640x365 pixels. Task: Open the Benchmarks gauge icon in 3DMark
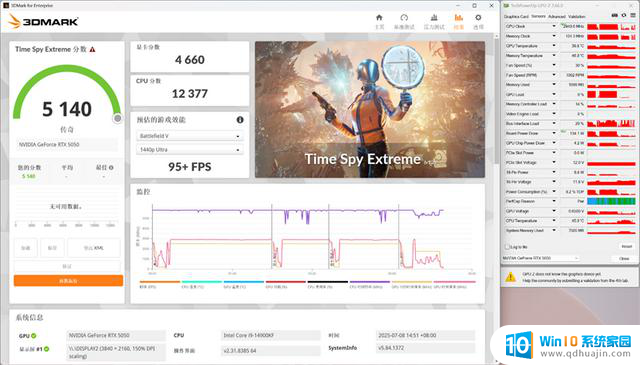click(404, 18)
